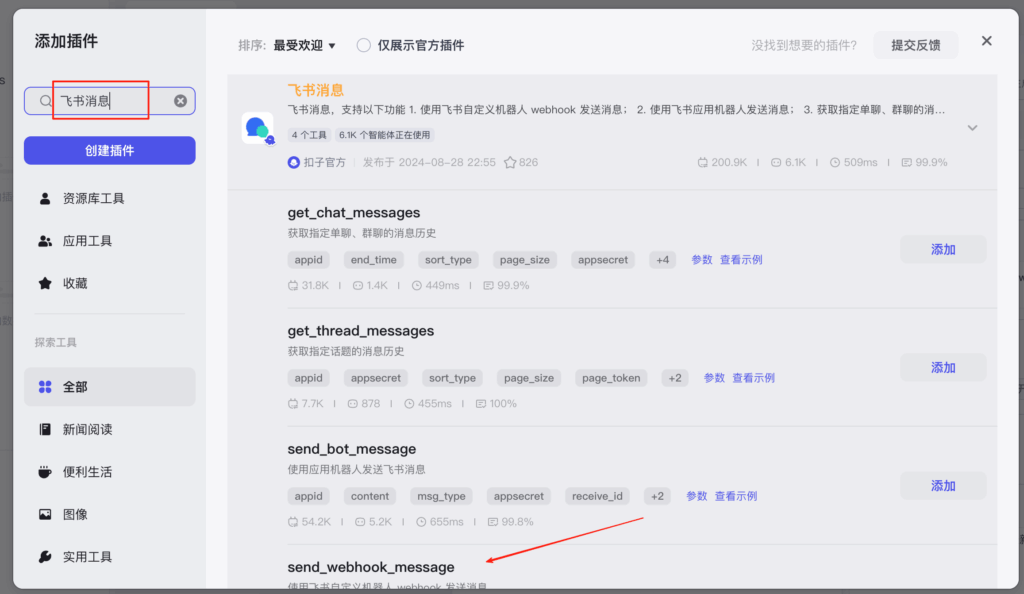Click the 提交反馈 button
The width and height of the screenshot is (1024, 594).
(916, 45)
